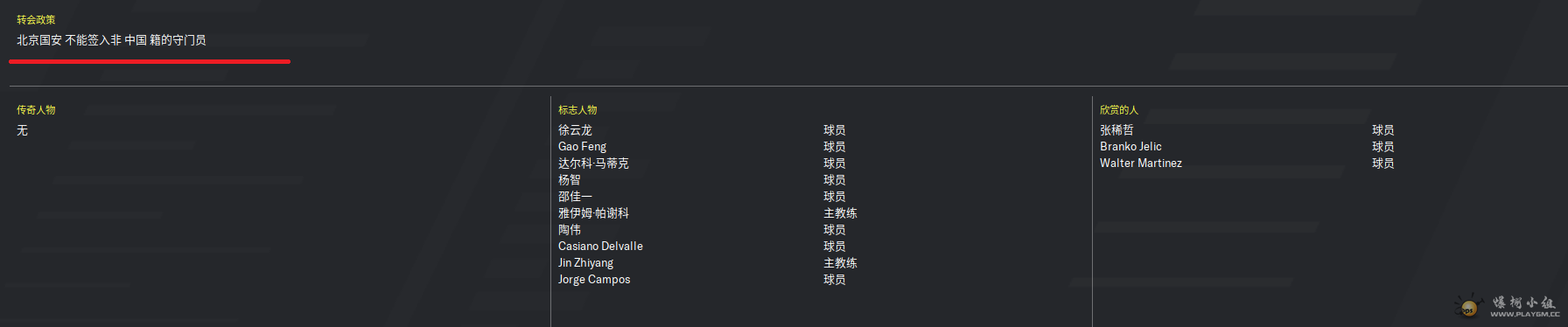View 邵佳一 player page

[575, 197]
